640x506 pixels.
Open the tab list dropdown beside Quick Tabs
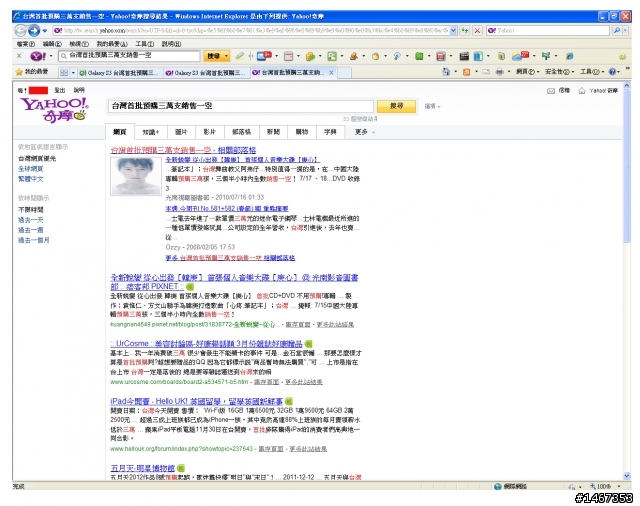73,73
